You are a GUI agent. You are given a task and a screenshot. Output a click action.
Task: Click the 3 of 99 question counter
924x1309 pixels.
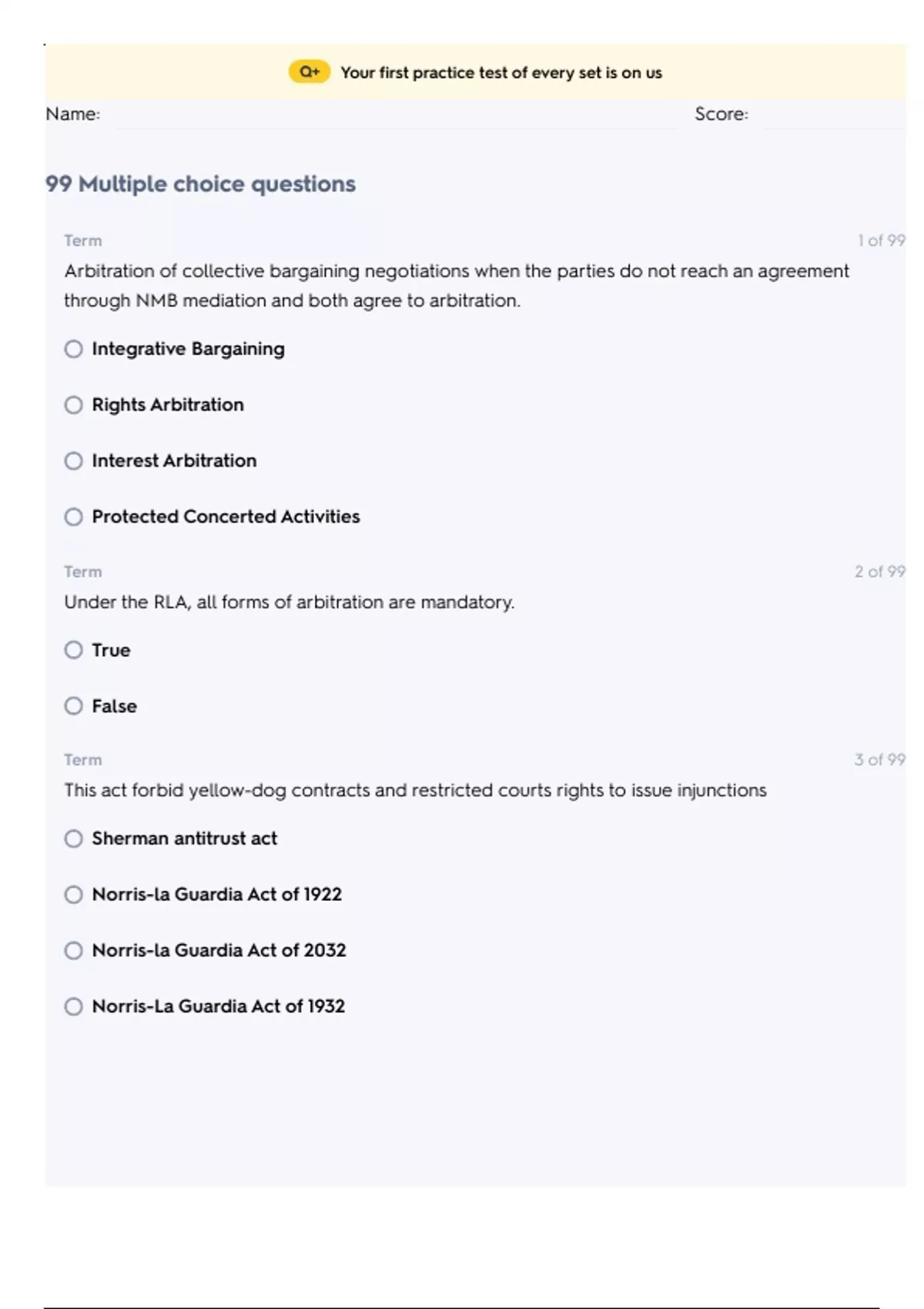(x=879, y=760)
